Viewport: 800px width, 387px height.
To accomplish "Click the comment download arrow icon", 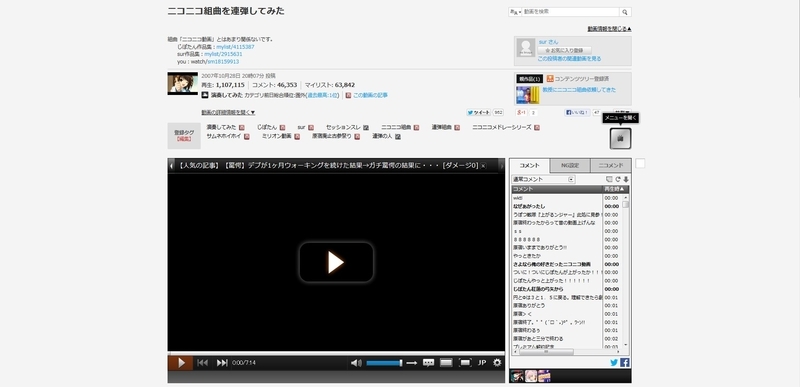I will [626, 179].
